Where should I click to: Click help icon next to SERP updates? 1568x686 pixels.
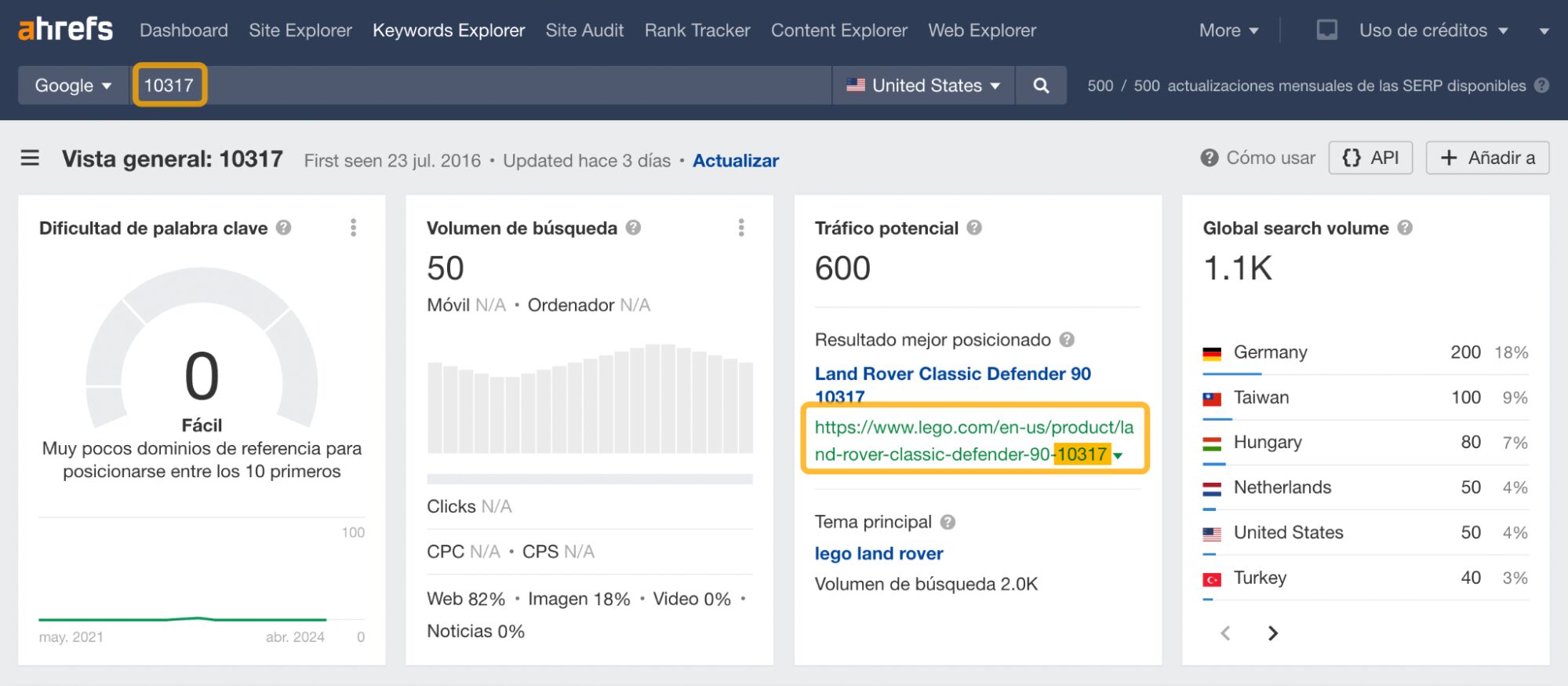coord(1541,86)
